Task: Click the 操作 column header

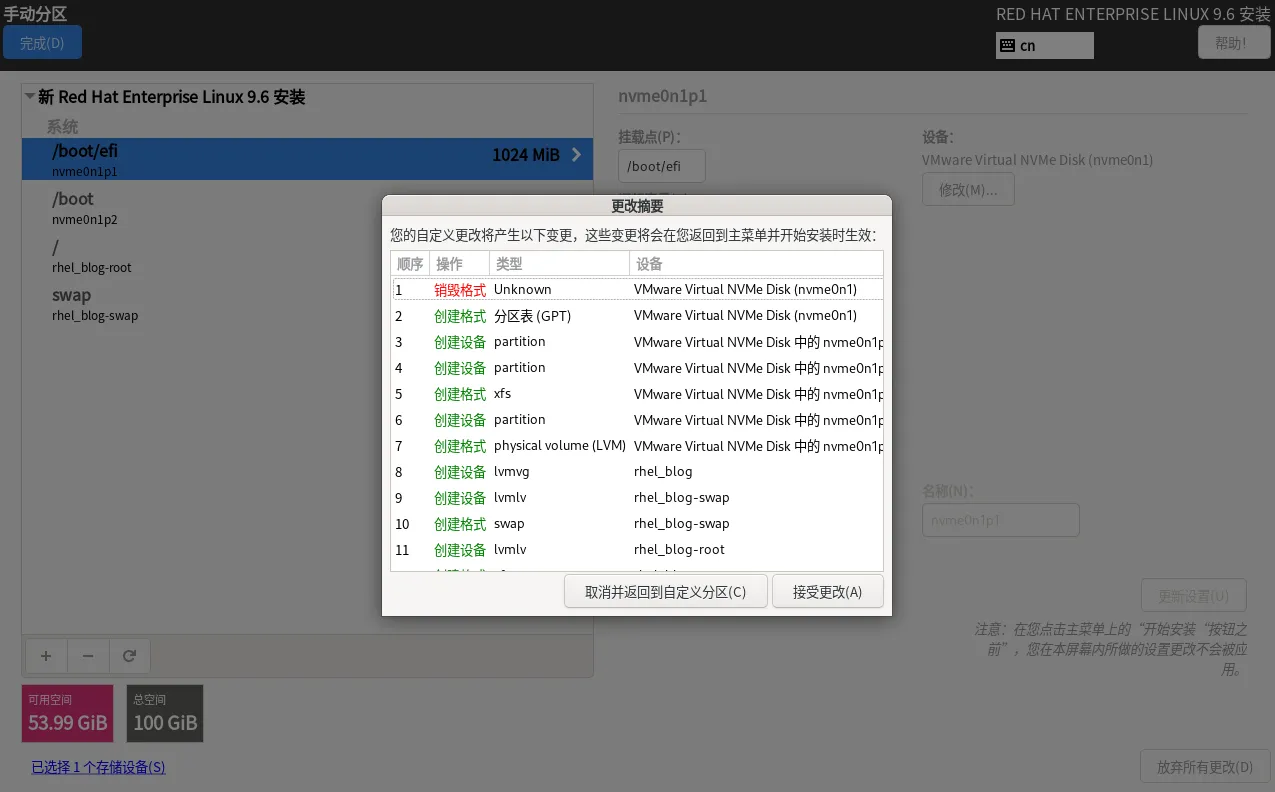Action: (x=459, y=264)
